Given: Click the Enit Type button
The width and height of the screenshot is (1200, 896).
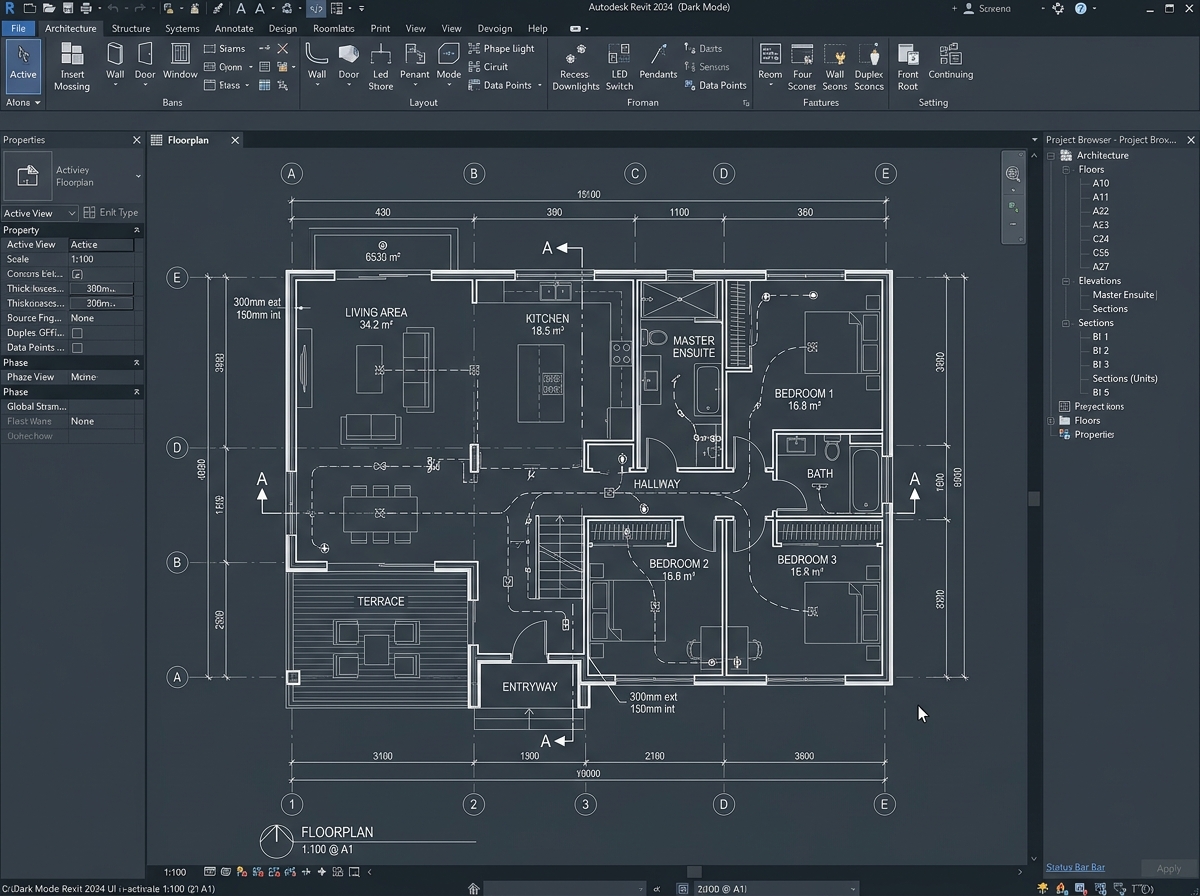Looking at the screenshot, I should coord(111,213).
